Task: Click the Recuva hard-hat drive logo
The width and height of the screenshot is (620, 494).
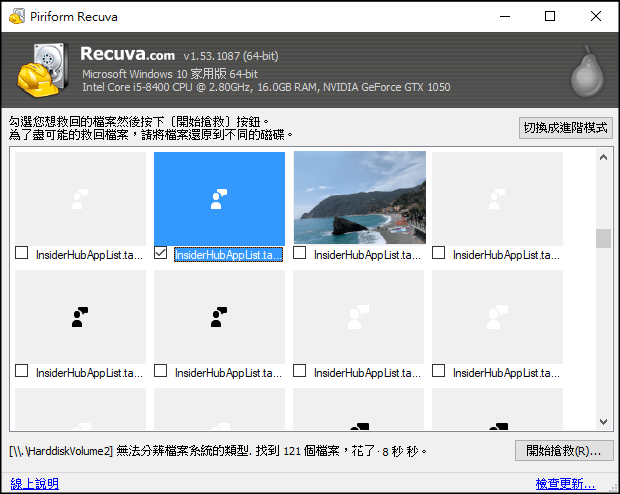Action: pyautogui.click(x=41, y=70)
